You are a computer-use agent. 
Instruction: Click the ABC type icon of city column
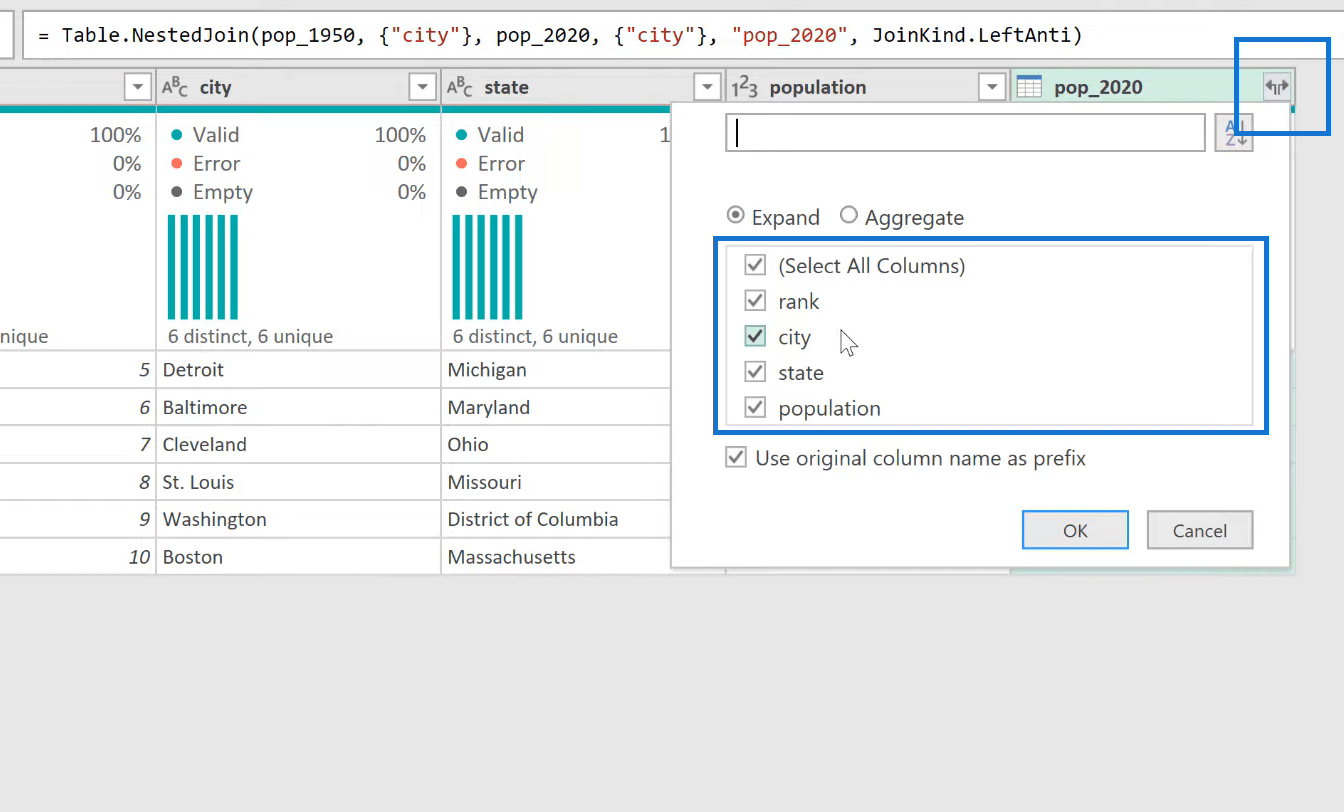(x=175, y=88)
